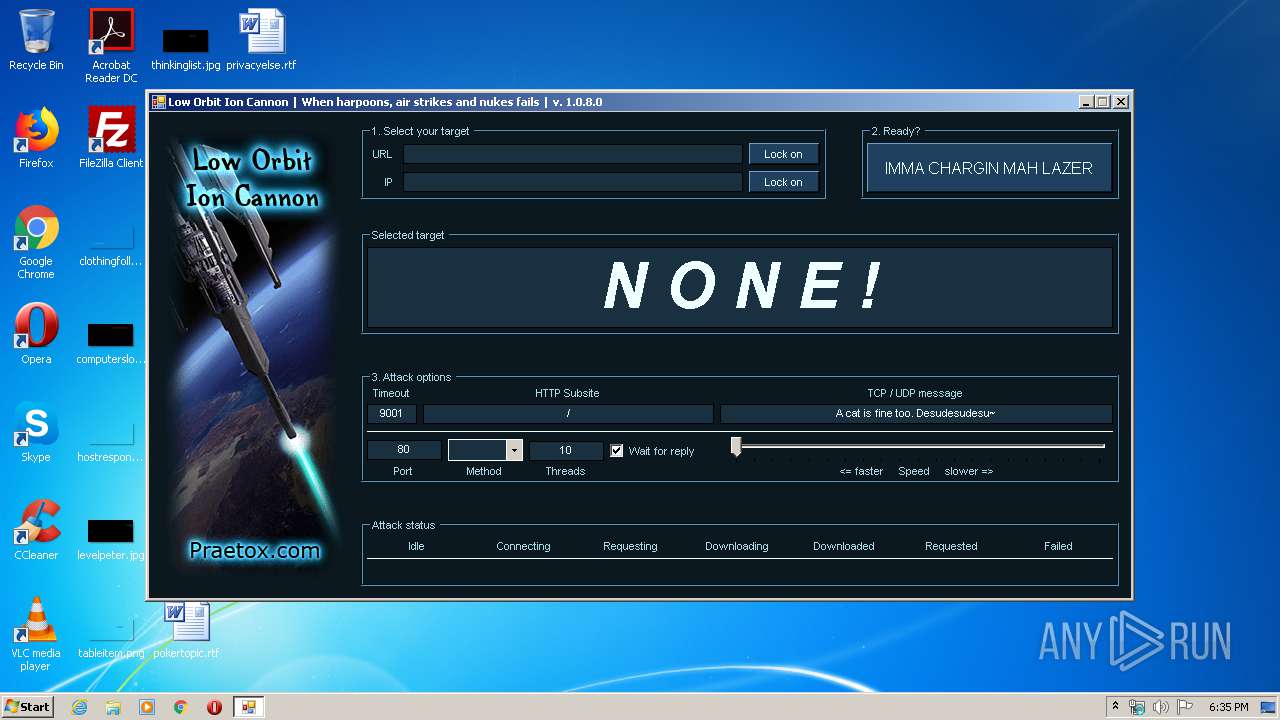Edit the TCP / UDP message field
Image resolution: width=1280 pixels, height=720 pixels.
pyautogui.click(x=916, y=414)
